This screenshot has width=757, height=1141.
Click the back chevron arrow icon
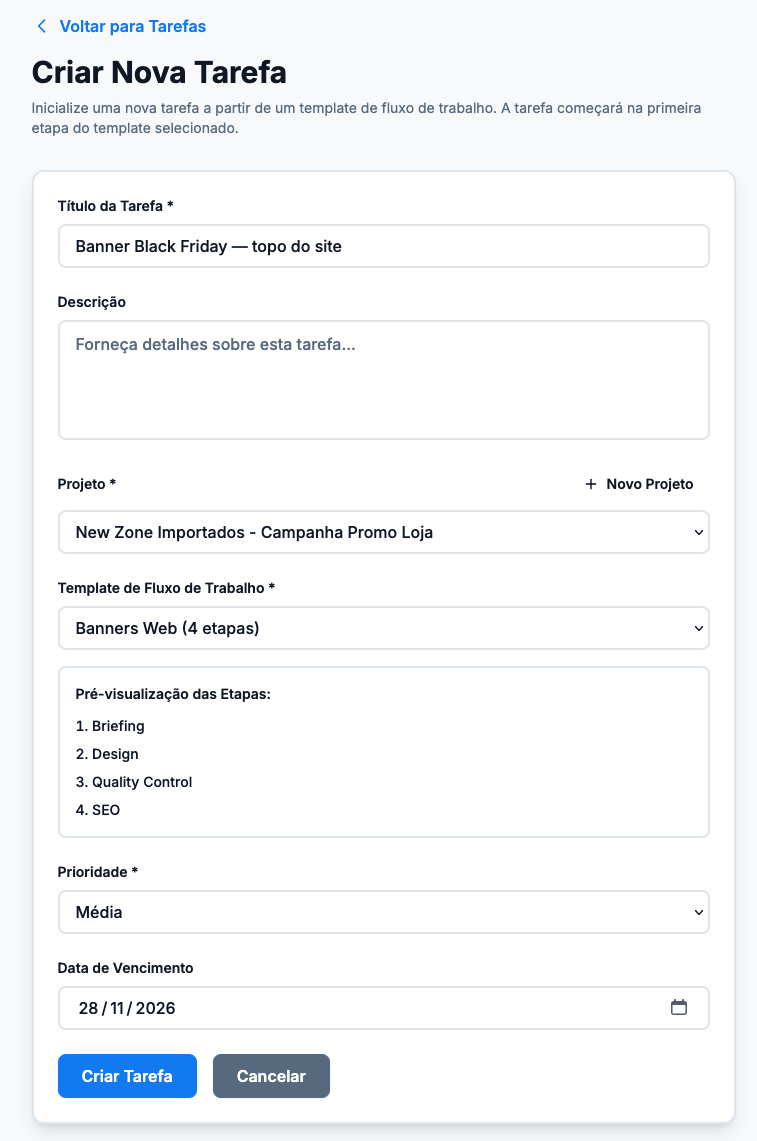pos(41,26)
